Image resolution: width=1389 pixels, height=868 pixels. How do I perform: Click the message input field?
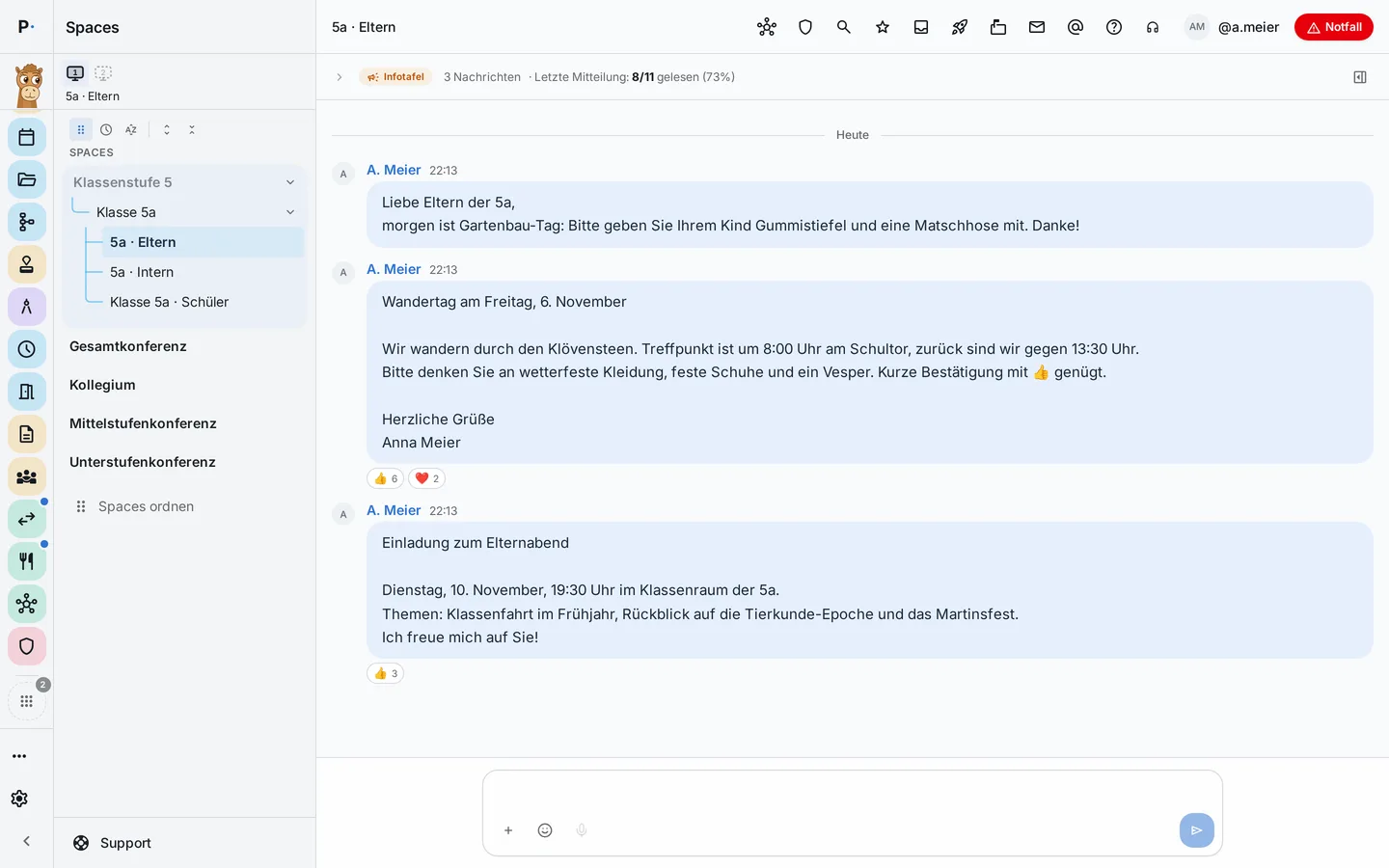pos(853,795)
